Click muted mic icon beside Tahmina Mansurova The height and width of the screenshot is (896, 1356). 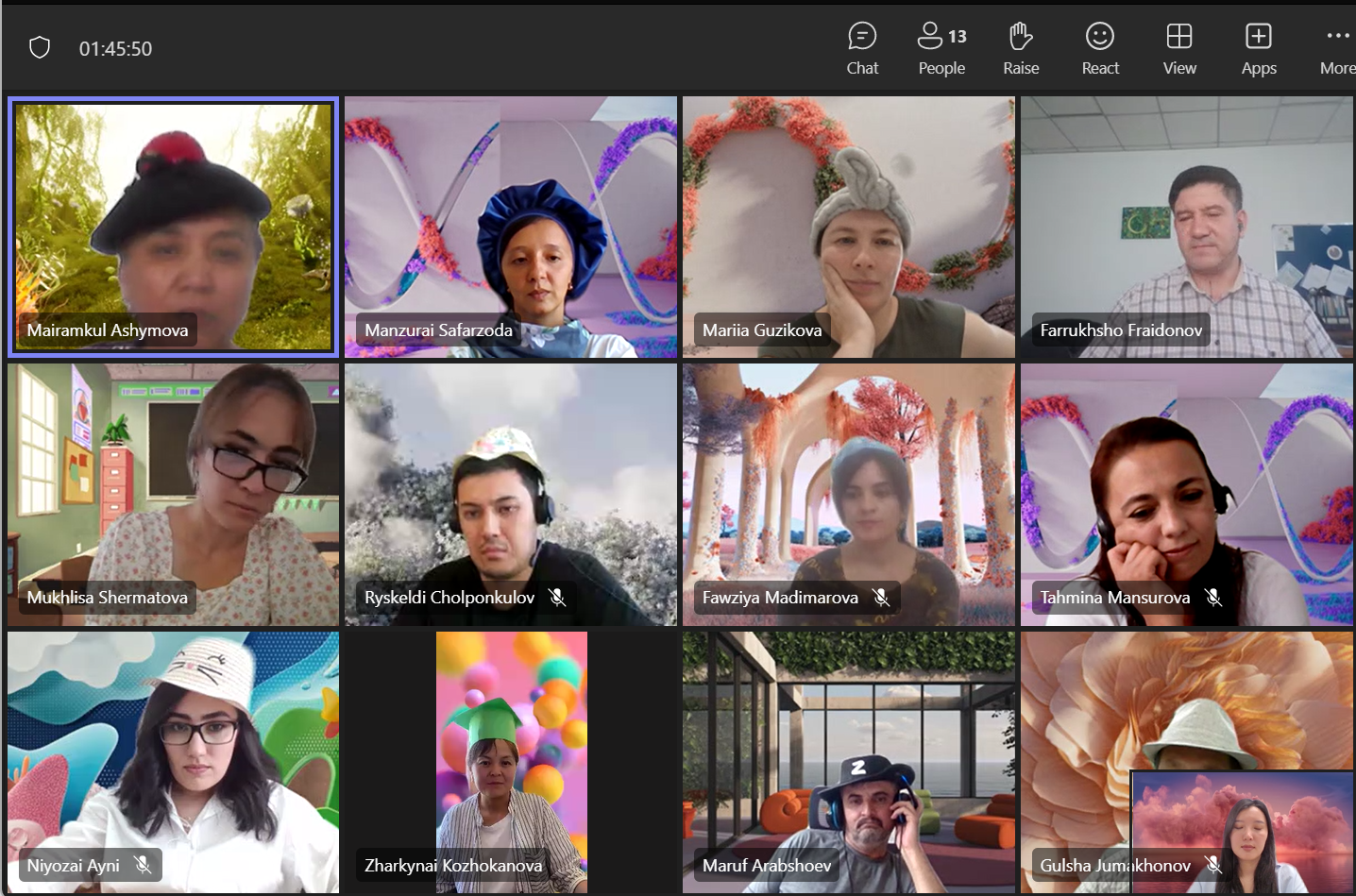point(1213,598)
